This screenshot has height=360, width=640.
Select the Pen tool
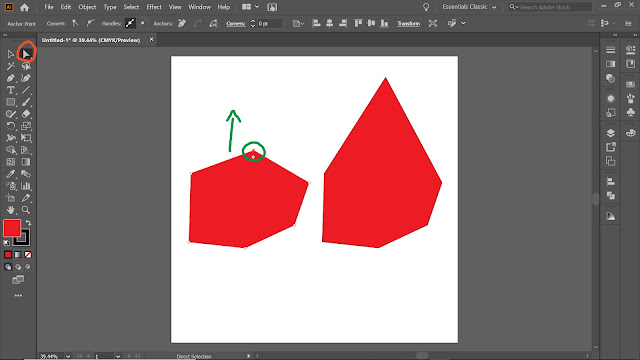(11, 78)
